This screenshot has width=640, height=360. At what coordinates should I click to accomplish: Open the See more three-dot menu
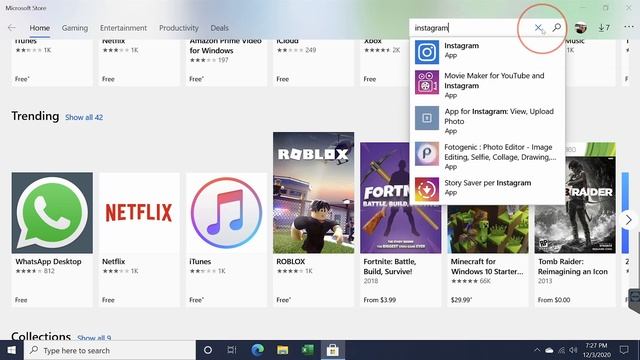(629, 27)
